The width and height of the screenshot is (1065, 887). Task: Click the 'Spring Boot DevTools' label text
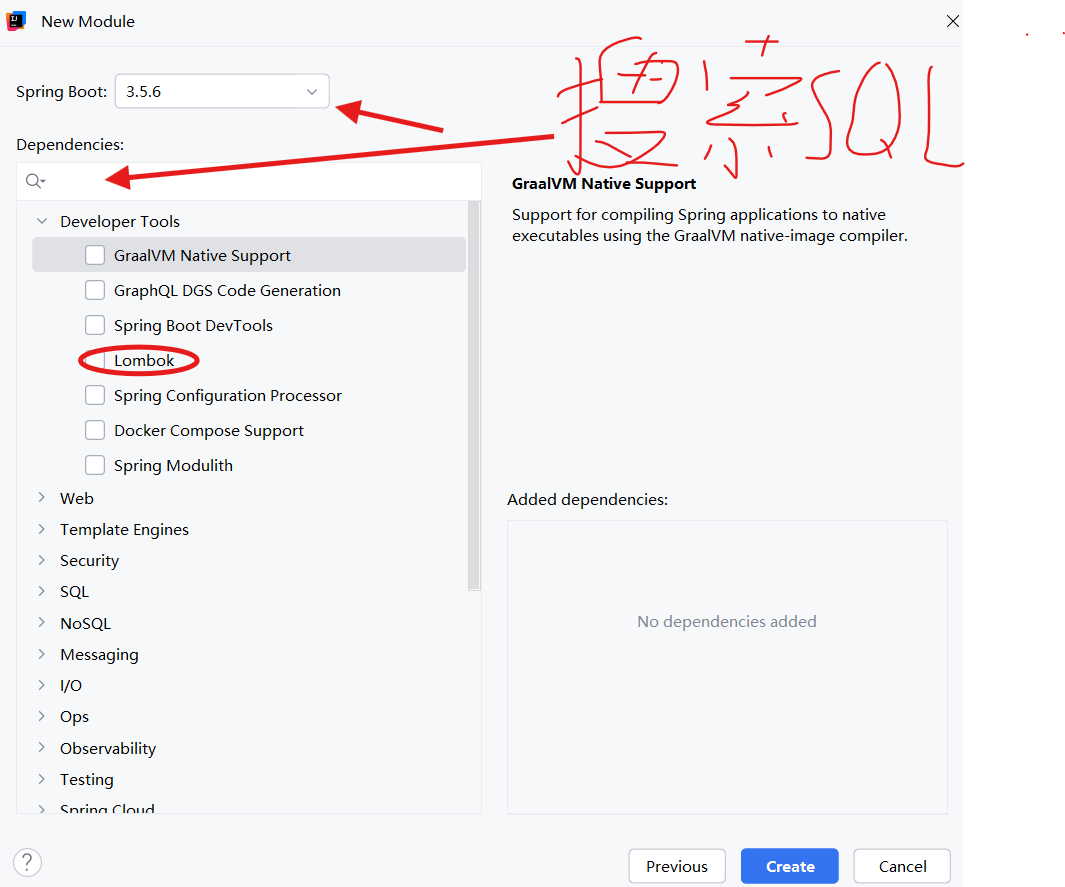[x=194, y=325]
